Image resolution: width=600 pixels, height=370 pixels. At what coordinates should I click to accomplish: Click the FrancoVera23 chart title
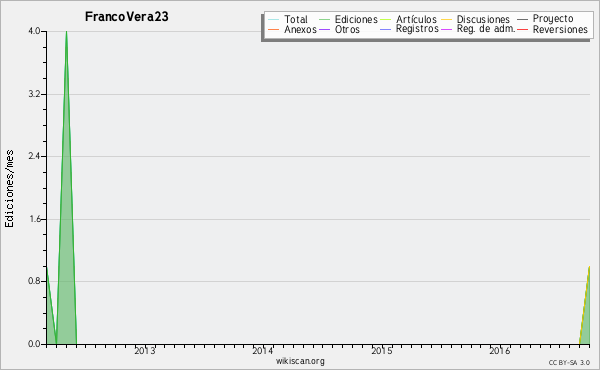click(127, 16)
